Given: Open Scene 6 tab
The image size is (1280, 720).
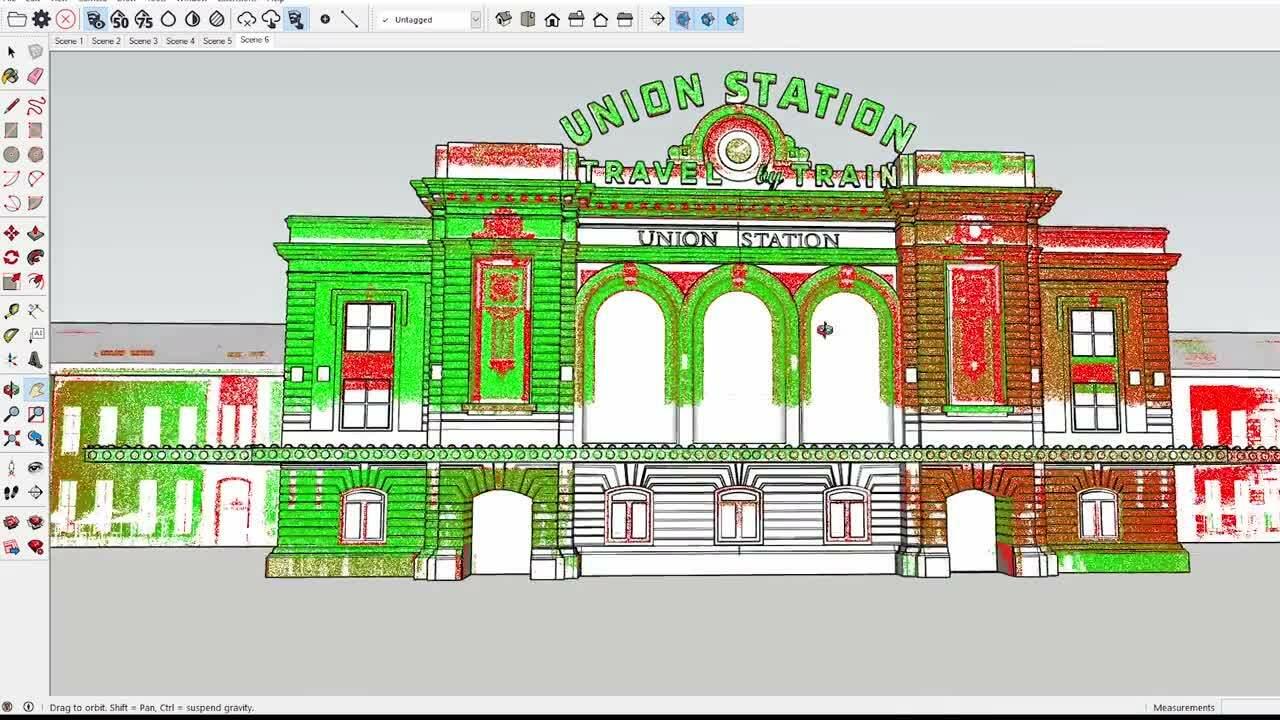Looking at the screenshot, I should pos(254,40).
